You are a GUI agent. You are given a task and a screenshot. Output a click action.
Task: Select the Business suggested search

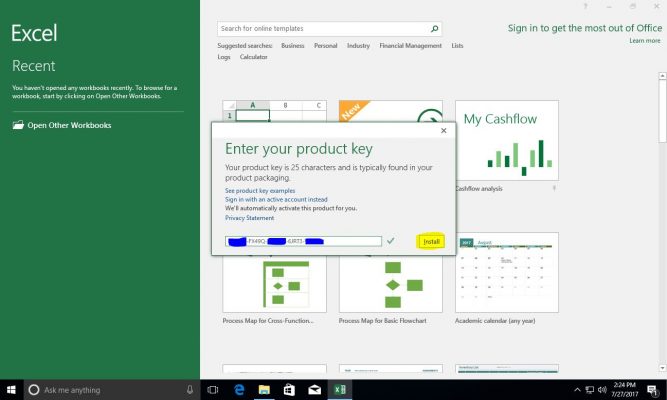(x=293, y=46)
